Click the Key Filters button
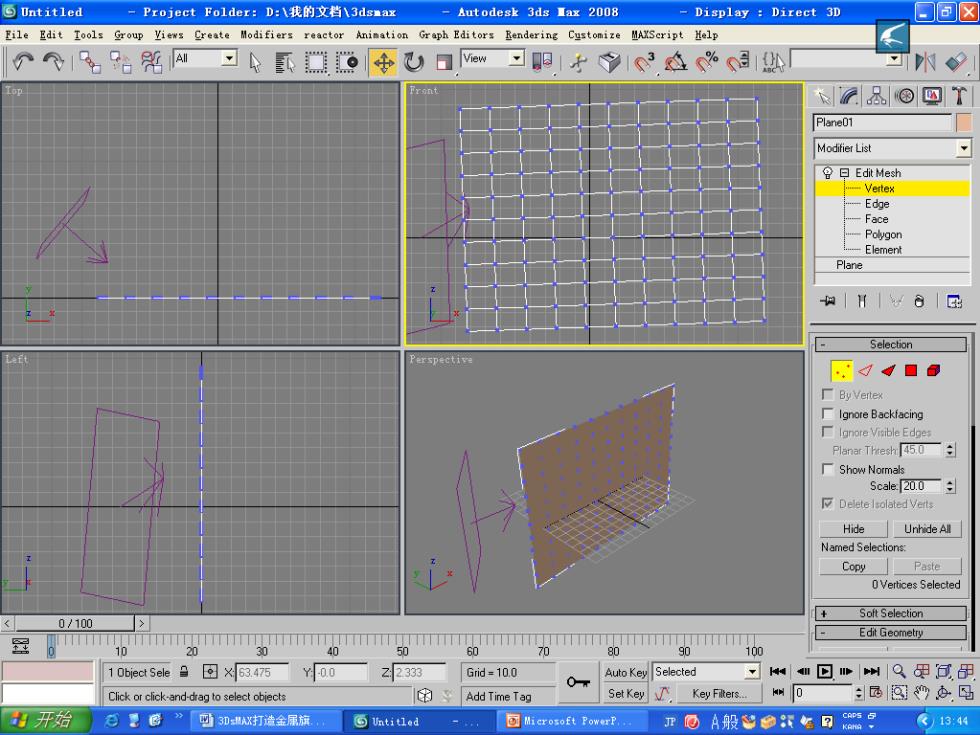This screenshot has height=735, width=980. pyautogui.click(x=719, y=693)
